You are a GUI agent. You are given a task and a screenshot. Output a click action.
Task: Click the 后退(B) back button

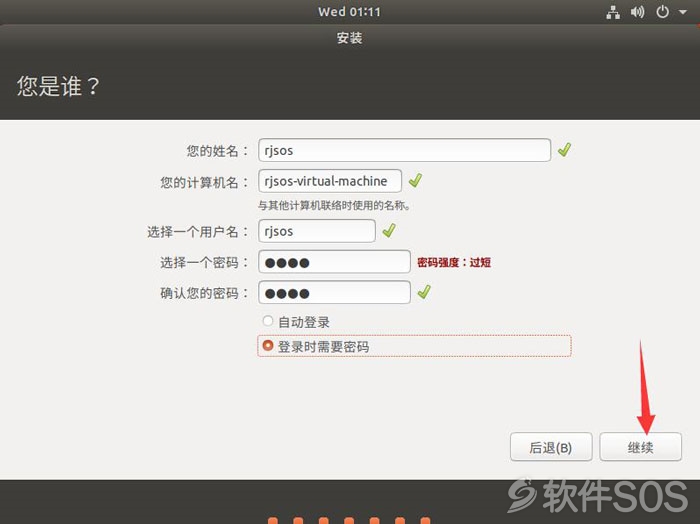[551, 447]
